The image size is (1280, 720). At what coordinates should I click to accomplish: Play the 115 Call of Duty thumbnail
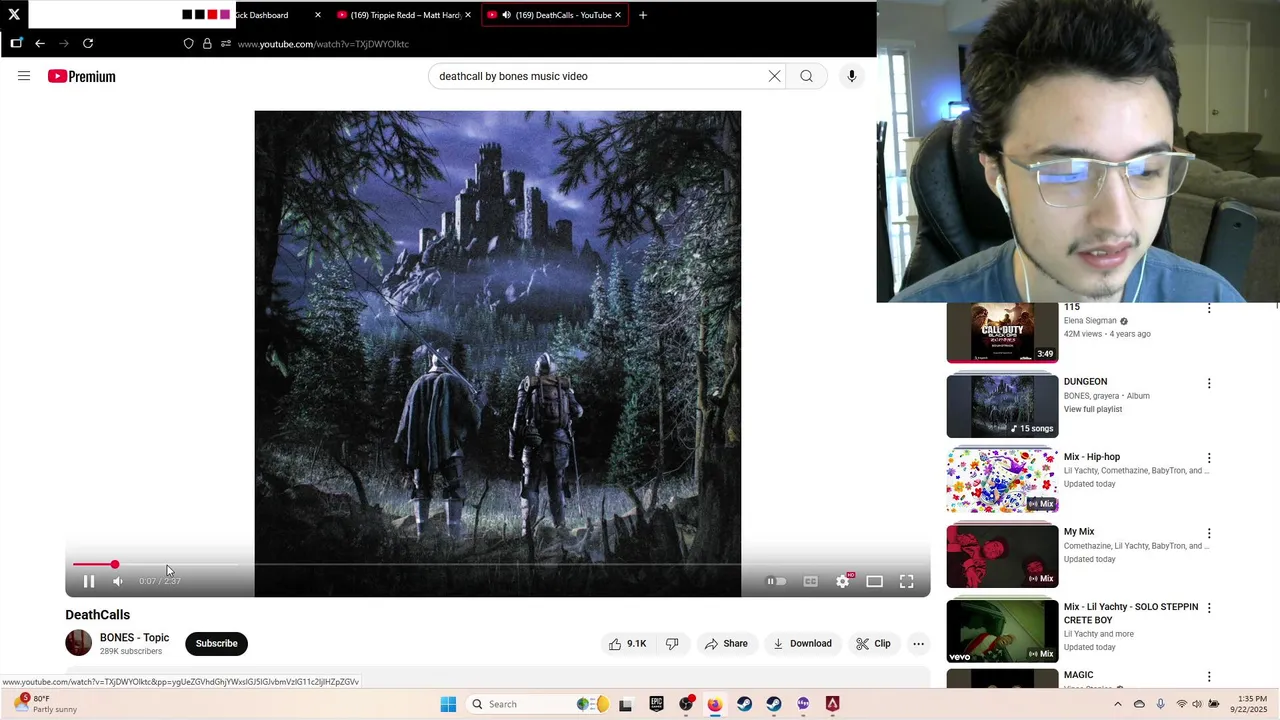(1002, 332)
